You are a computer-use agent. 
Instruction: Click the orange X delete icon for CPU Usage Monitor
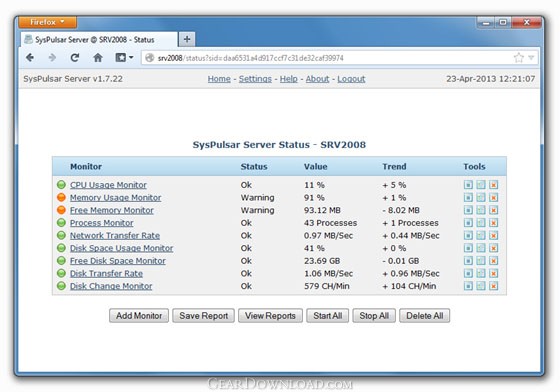tap(494, 185)
